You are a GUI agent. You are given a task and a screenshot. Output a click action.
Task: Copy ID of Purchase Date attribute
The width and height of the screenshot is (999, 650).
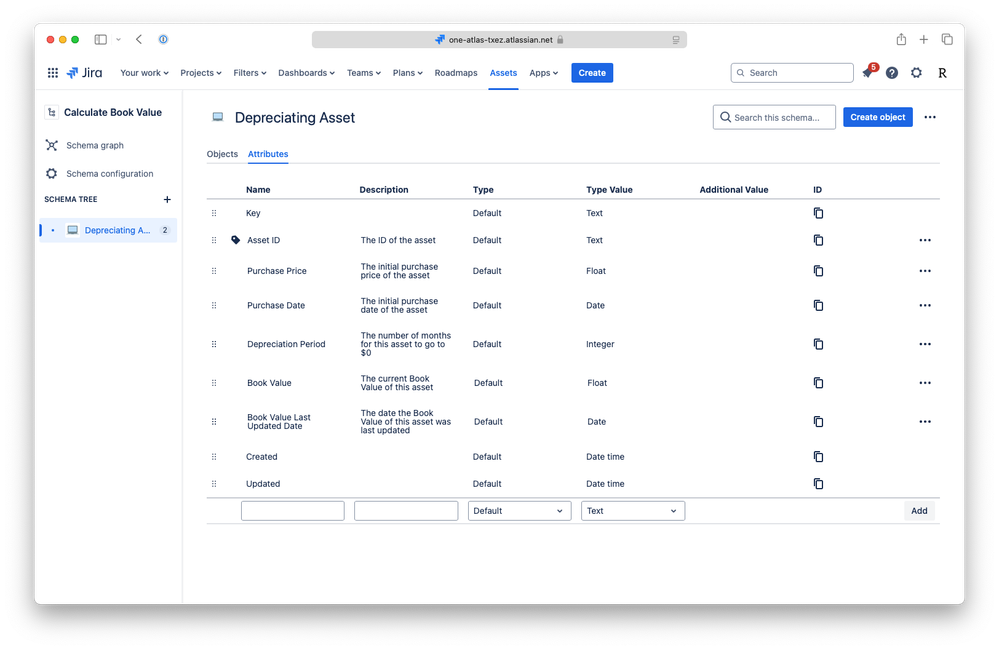click(x=819, y=305)
